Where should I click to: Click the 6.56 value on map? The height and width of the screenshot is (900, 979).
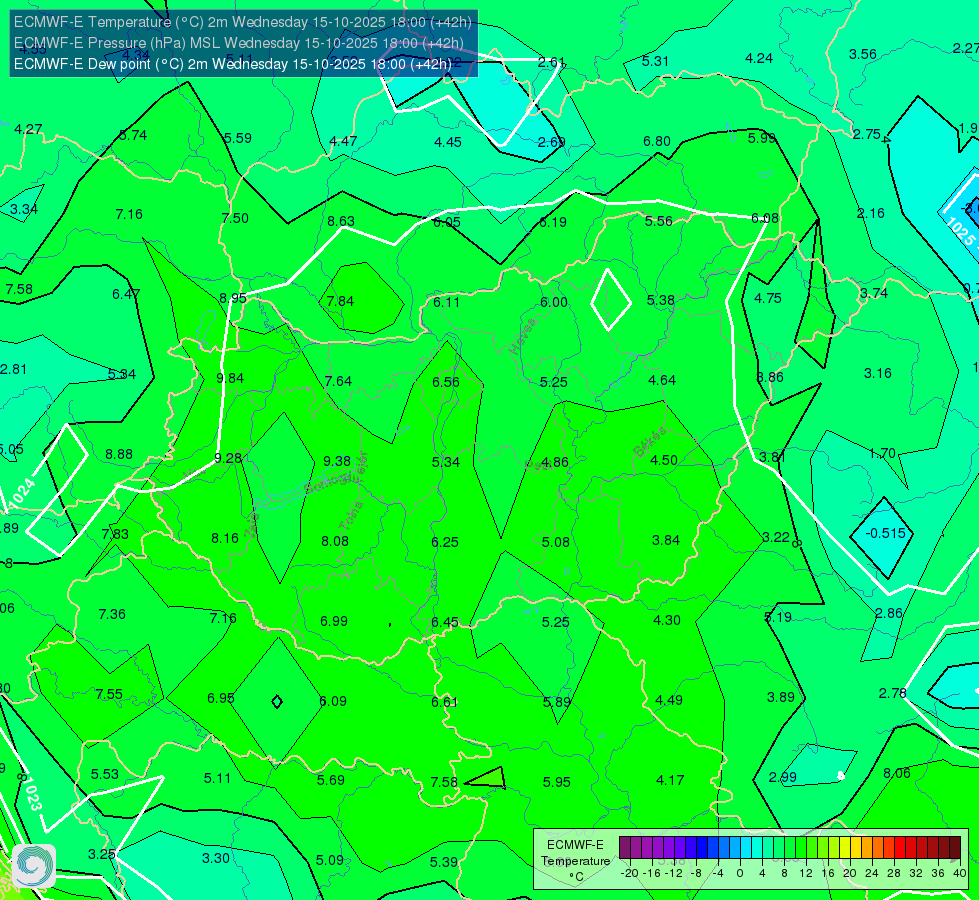(446, 382)
